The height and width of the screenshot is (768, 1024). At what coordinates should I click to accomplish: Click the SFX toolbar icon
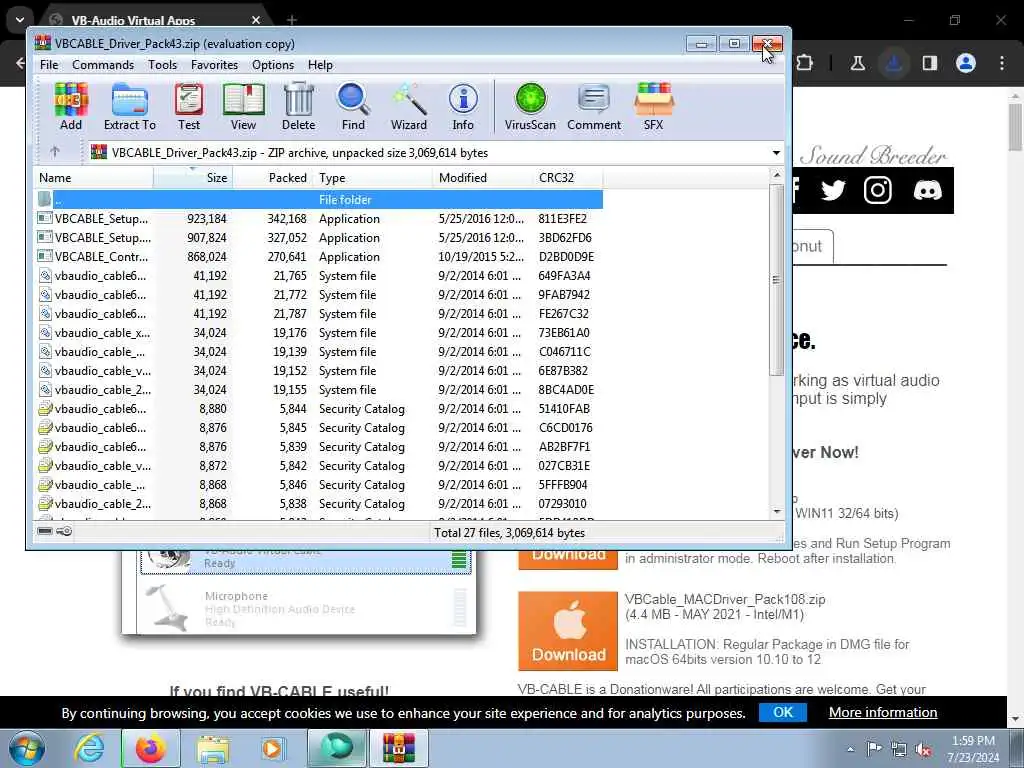click(x=653, y=106)
